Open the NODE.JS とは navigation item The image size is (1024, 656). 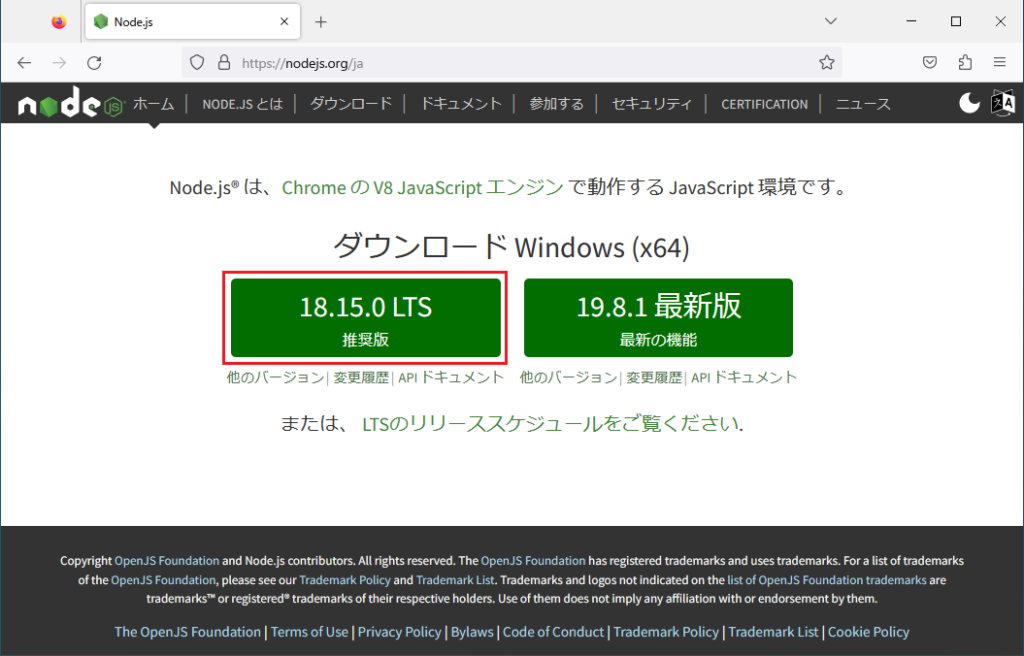[242, 104]
